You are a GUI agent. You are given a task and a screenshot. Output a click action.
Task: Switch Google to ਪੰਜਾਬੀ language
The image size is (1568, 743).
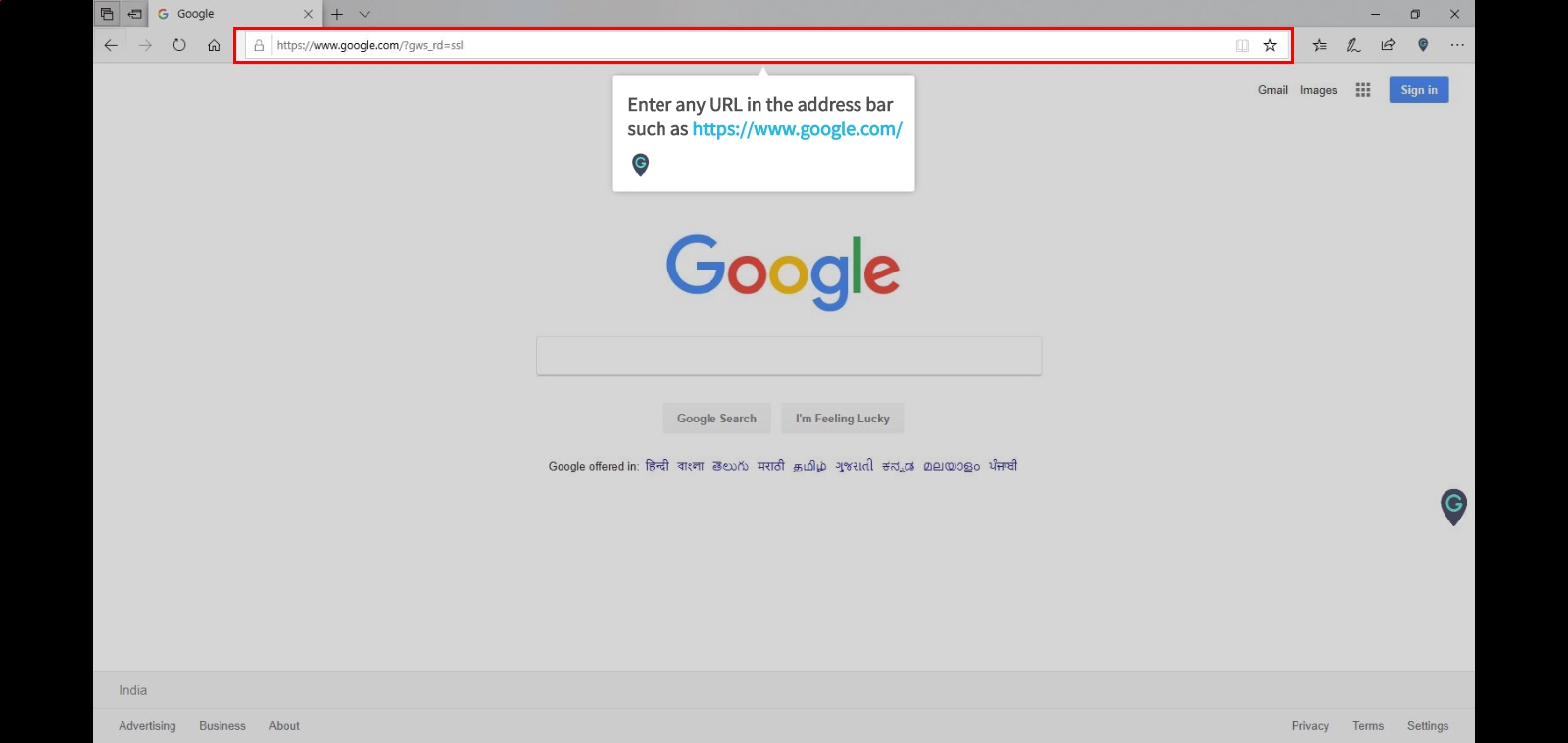(x=1003, y=466)
